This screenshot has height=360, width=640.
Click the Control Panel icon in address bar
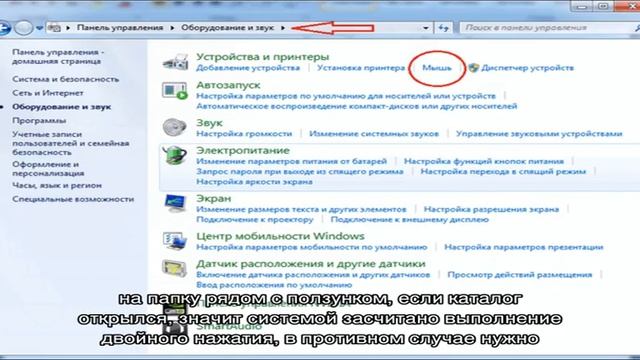pyautogui.click(x=54, y=28)
